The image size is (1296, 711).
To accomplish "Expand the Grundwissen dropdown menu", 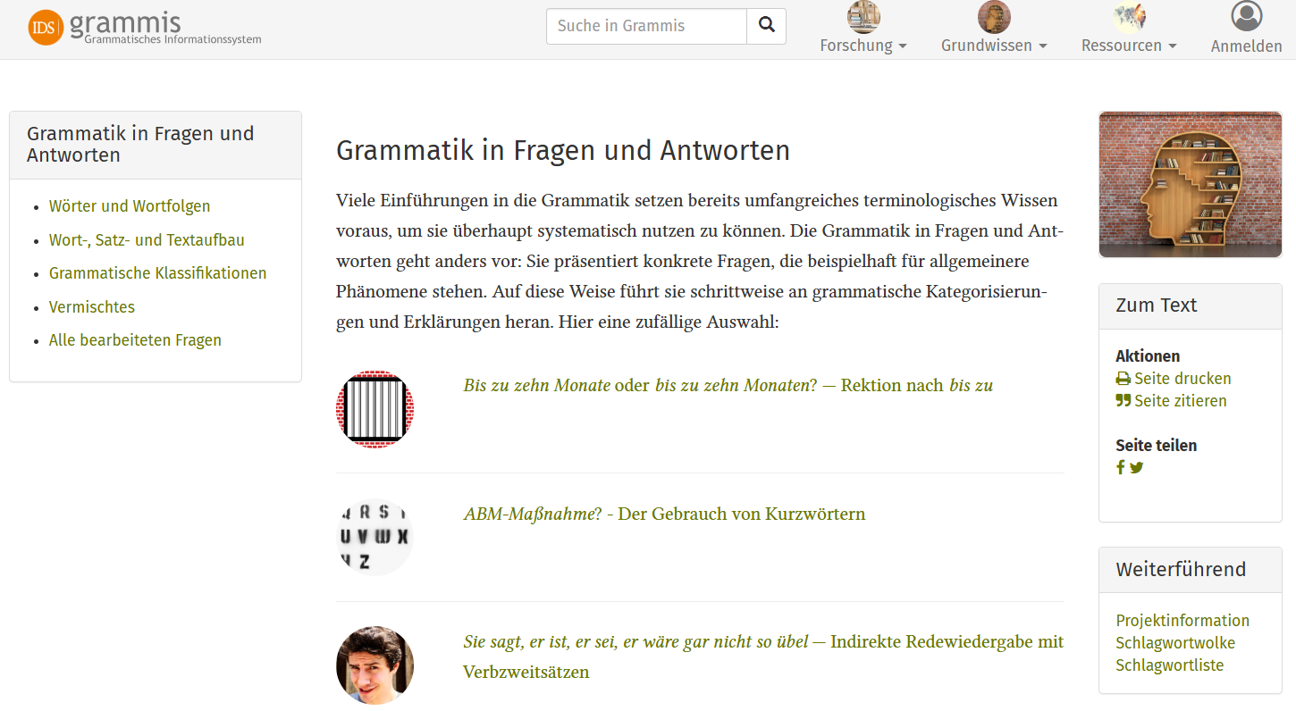I will click(993, 45).
